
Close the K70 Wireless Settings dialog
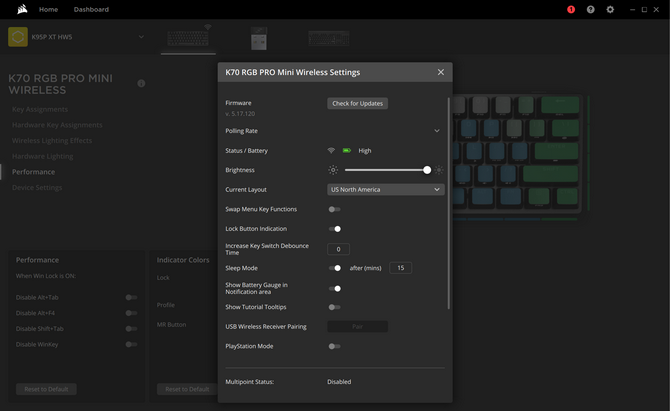(441, 72)
